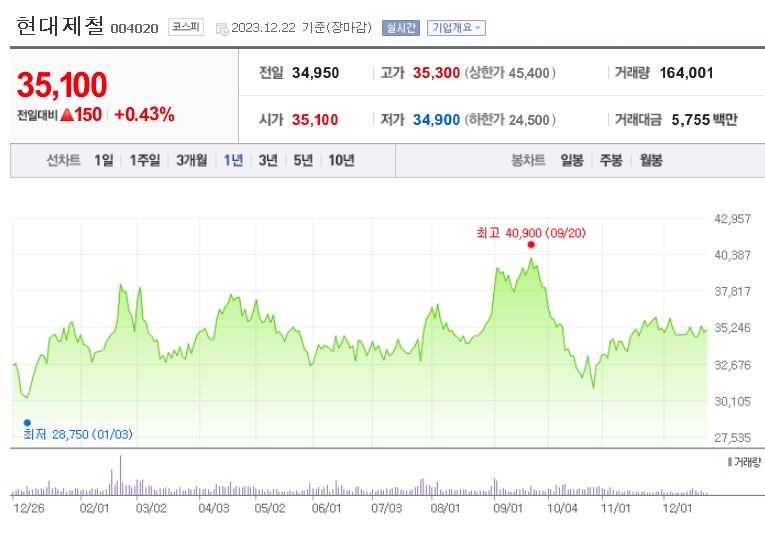Click the 07/03 x-axis date label

click(x=386, y=508)
